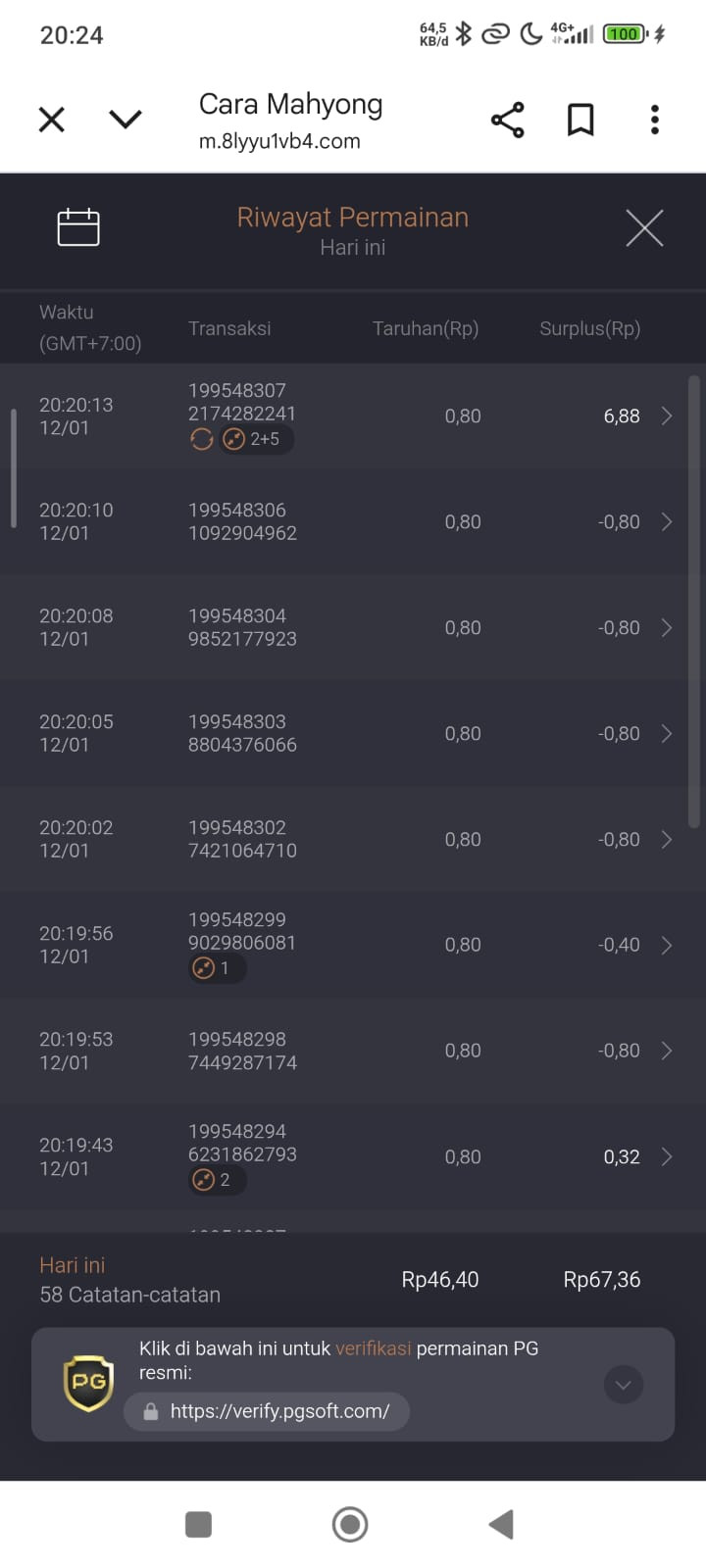This screenshot has height=1568, width=706.
Task: Tap the bonus badge under transaction 9029806081
Action: click(x=217, y=968)
